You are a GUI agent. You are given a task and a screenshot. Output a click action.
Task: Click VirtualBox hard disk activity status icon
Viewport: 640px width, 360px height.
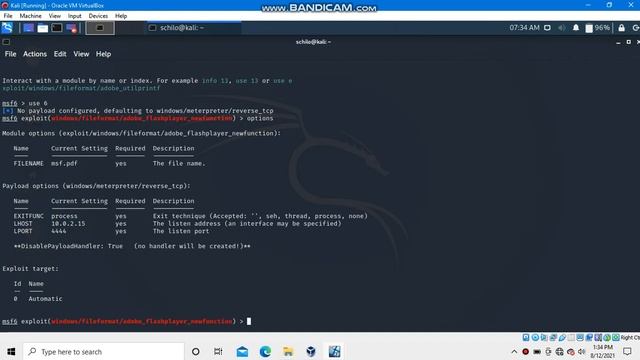tap(526, 338)
